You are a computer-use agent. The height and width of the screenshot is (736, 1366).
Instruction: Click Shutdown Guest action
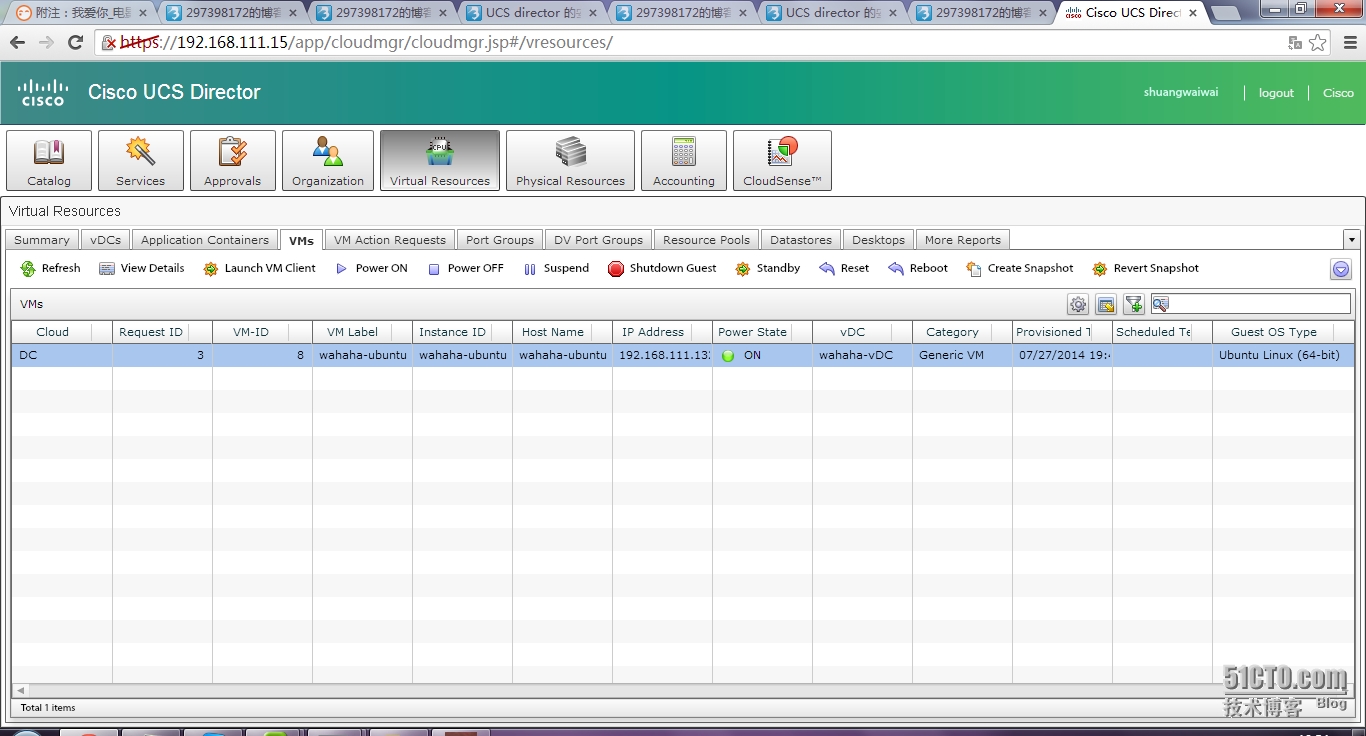tap(662, 268)
